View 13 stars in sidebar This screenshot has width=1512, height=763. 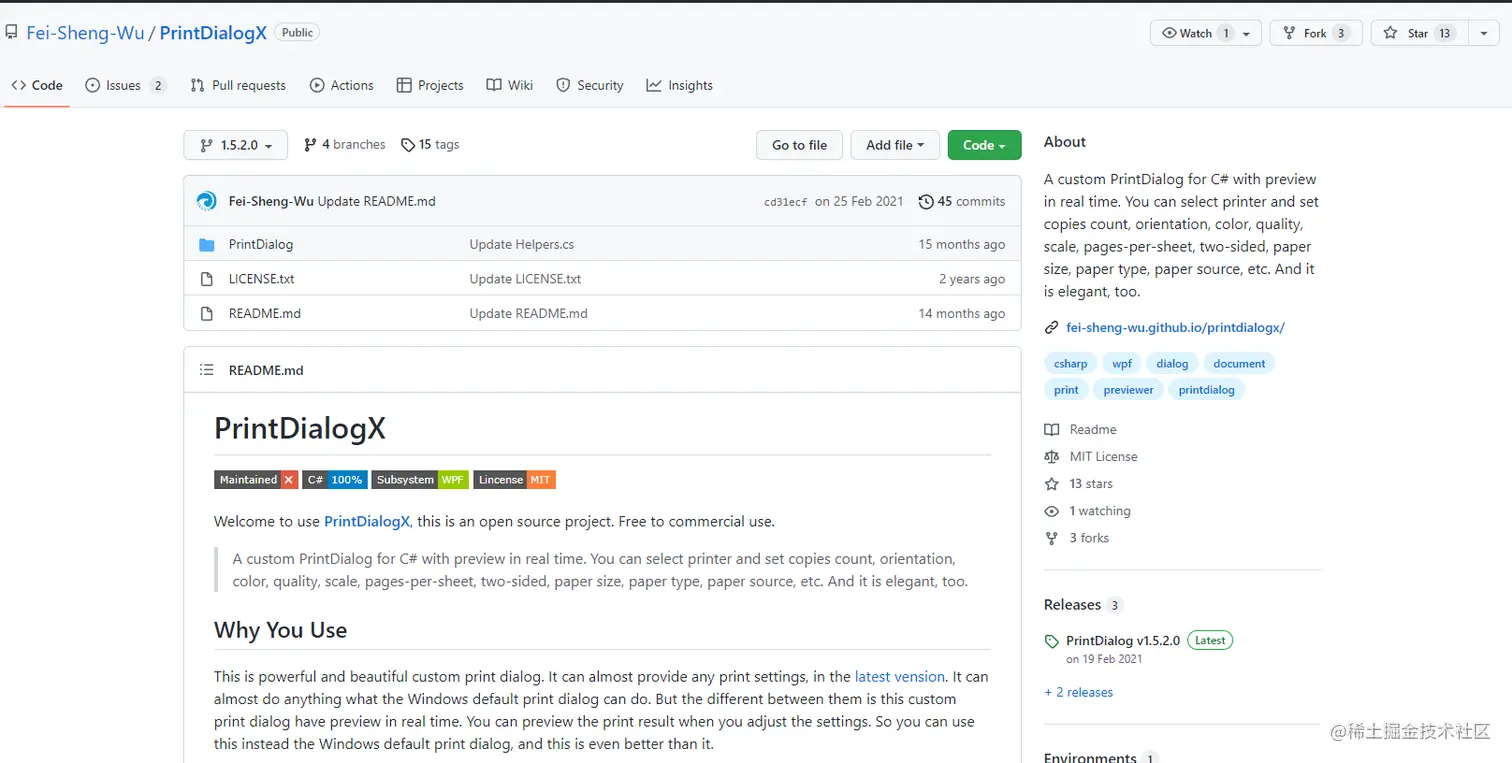point(1079,483)
